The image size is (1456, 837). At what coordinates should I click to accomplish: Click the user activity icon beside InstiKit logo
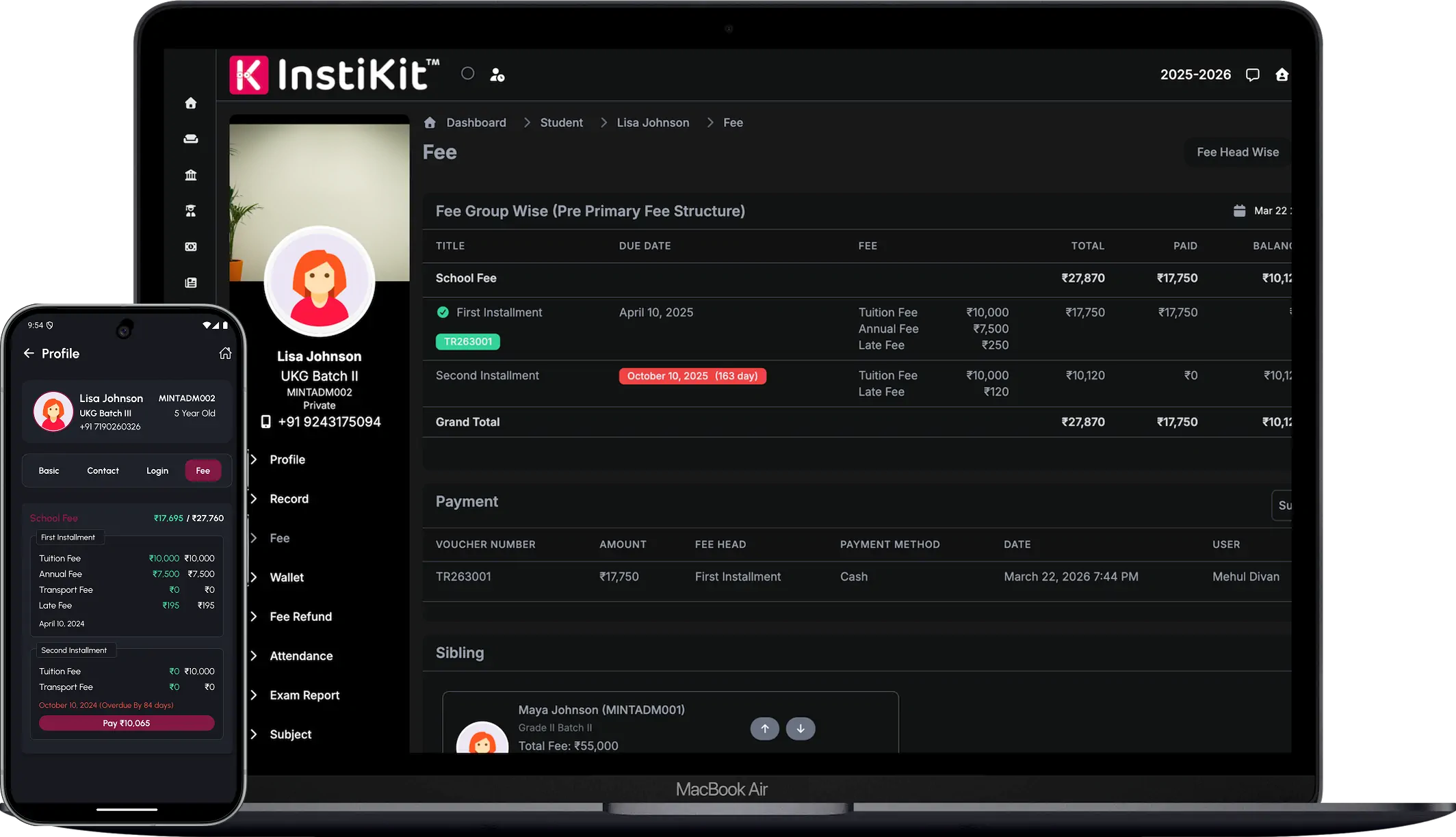pyautogui.click(x=497, y=75)
